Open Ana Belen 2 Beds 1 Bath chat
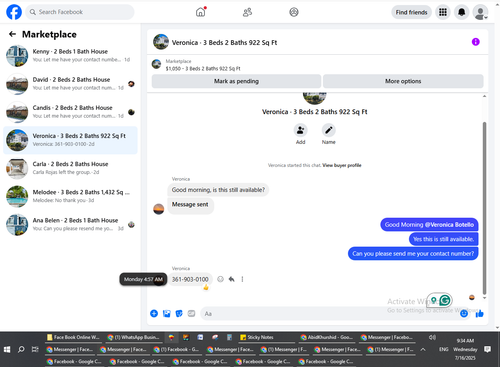The width and height of the screenshot is (500, 367). [70, 225]
